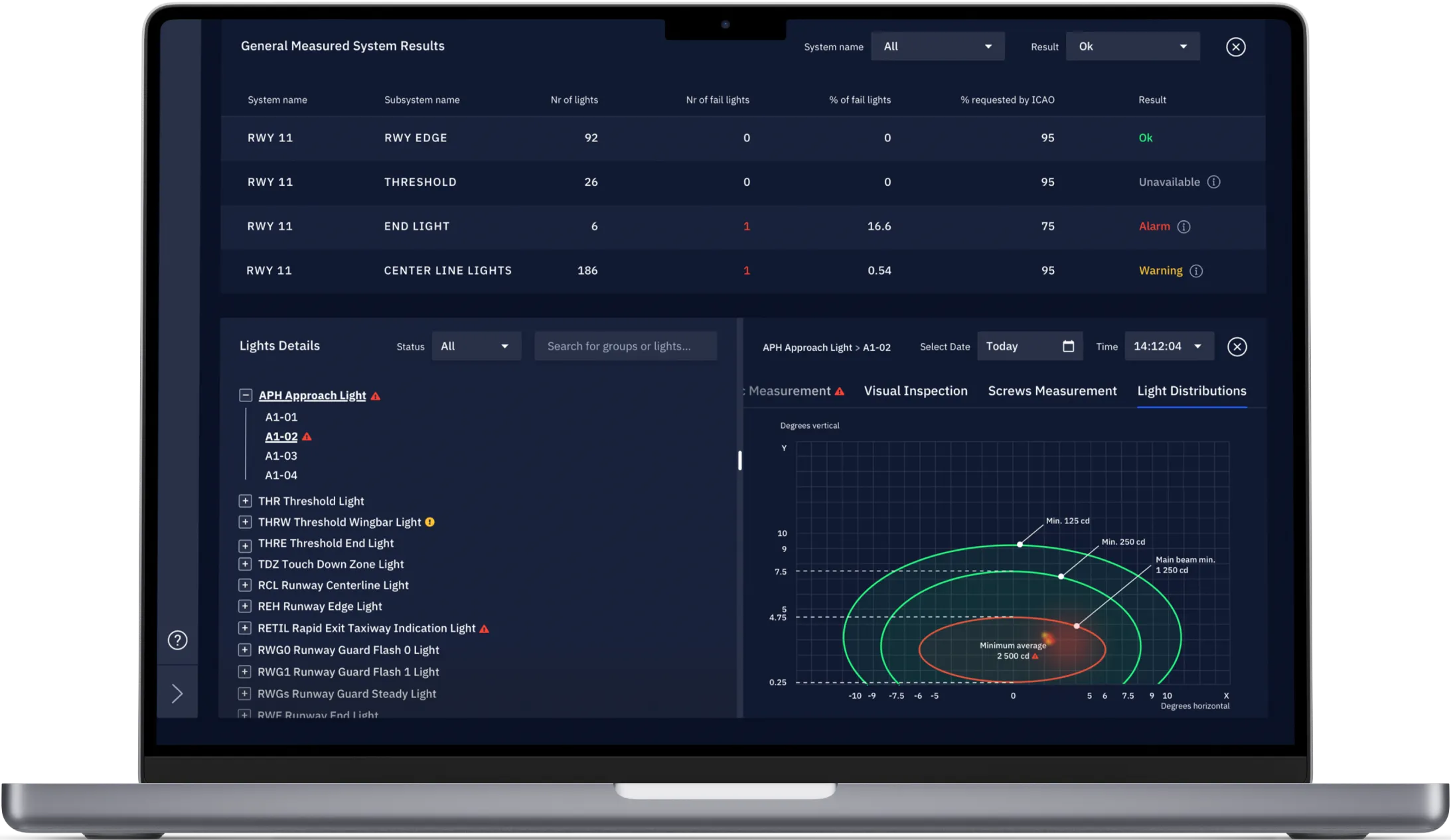Close the APH Approach Light detail panel
The width and height of the screenshot is (1451, 840).
coord(1237,346)
